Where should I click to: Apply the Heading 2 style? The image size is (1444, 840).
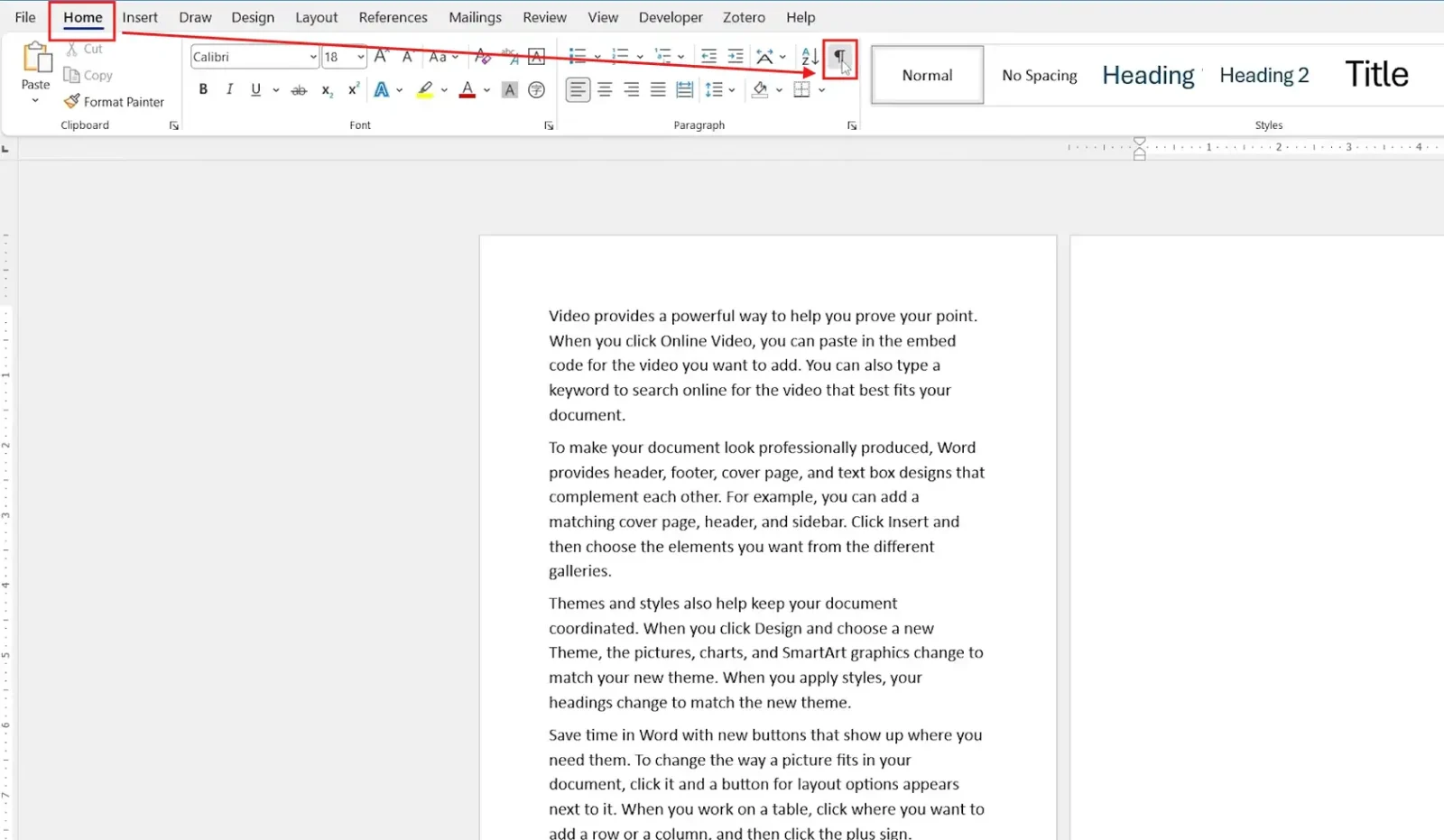pyautogui.click(x=1263, y=75)
